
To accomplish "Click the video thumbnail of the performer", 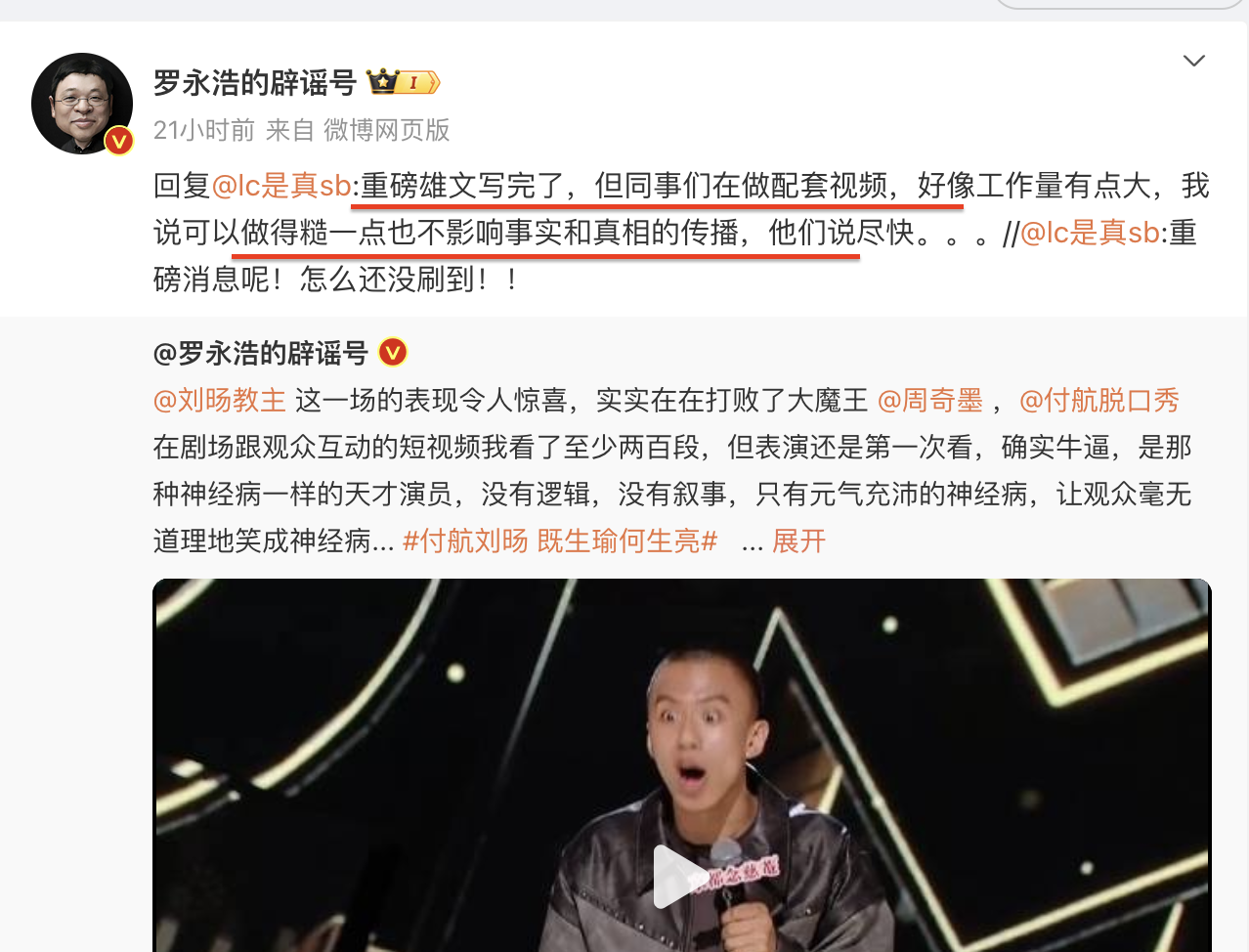I will tap(681, 765).
